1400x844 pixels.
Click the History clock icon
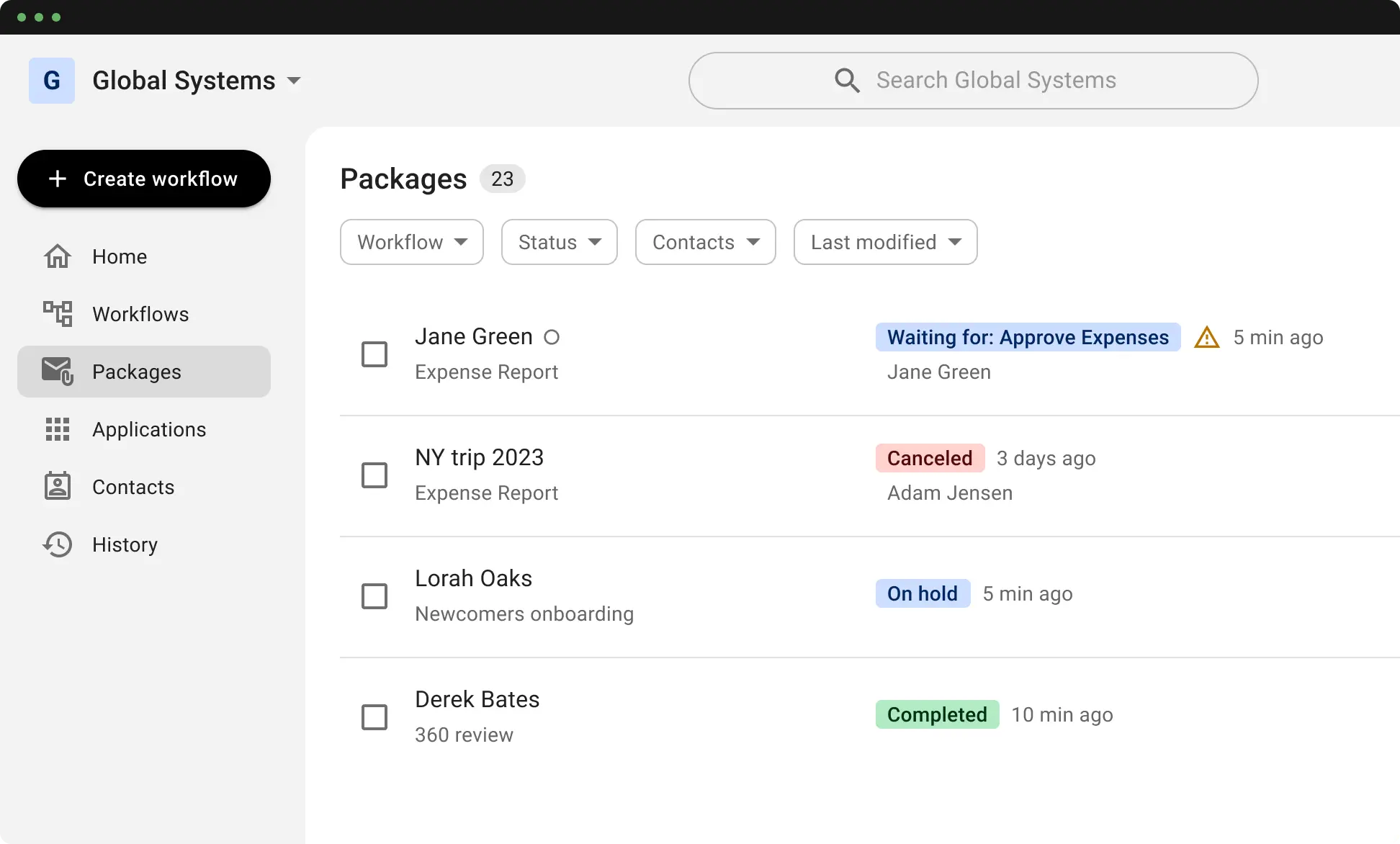[x=58, y=544]
